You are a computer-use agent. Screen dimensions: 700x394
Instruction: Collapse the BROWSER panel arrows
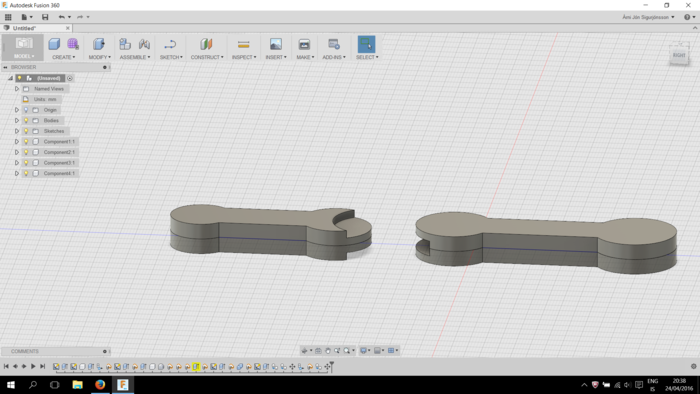(5, 67)
